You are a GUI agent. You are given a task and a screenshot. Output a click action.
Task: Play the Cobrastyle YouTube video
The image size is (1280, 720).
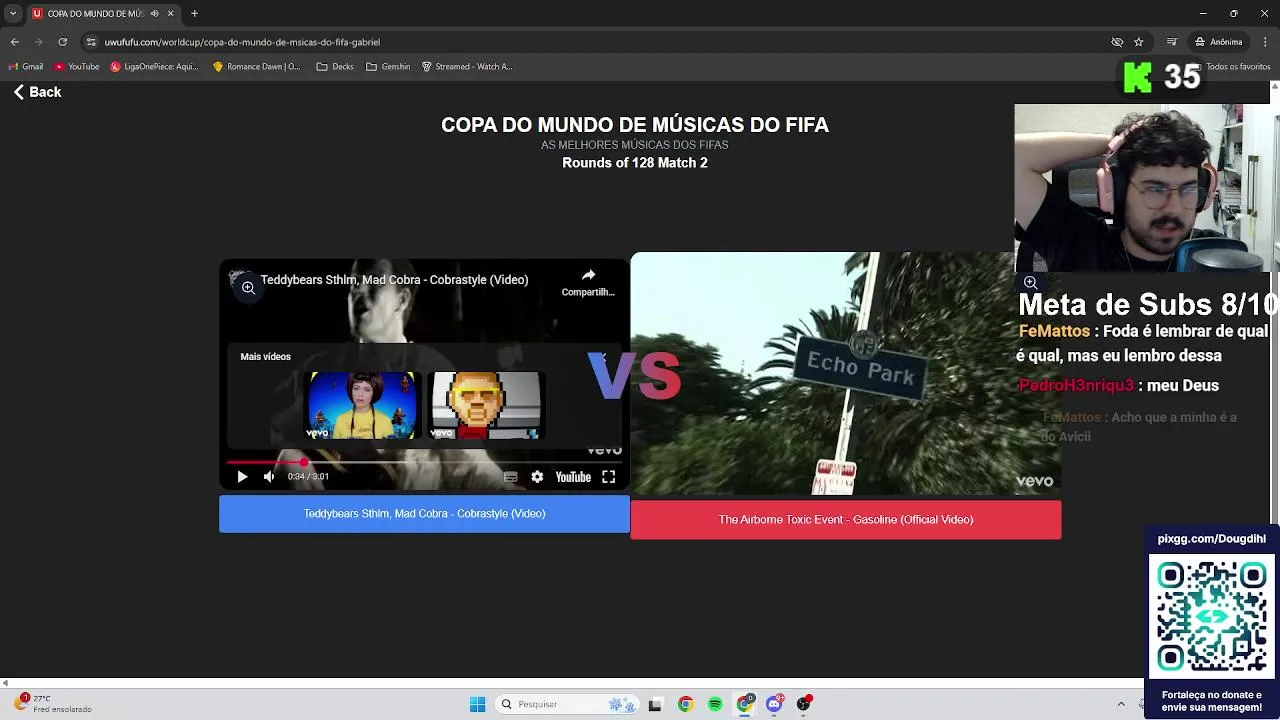click(x=242, y=477)
